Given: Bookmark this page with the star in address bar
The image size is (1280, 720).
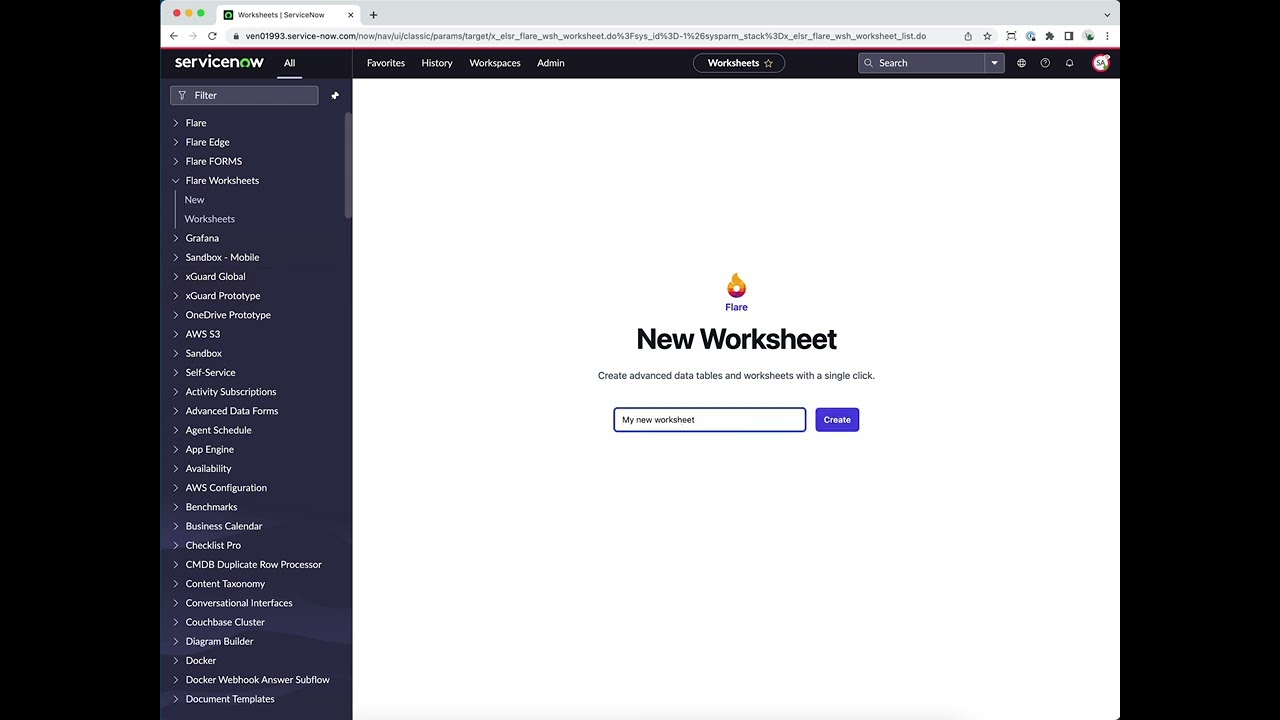Looking at the screenshot, I should pos(987,36).
